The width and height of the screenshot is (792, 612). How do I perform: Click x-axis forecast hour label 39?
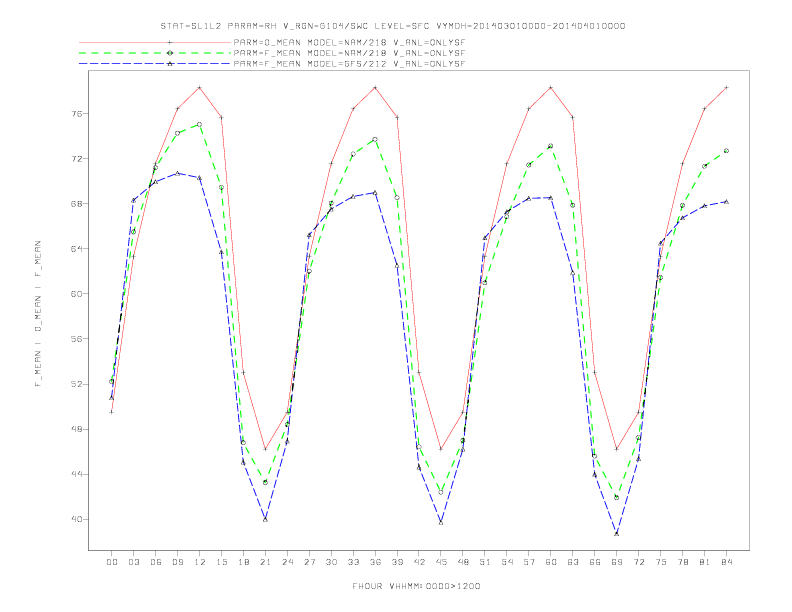click(x=397, y=562)
